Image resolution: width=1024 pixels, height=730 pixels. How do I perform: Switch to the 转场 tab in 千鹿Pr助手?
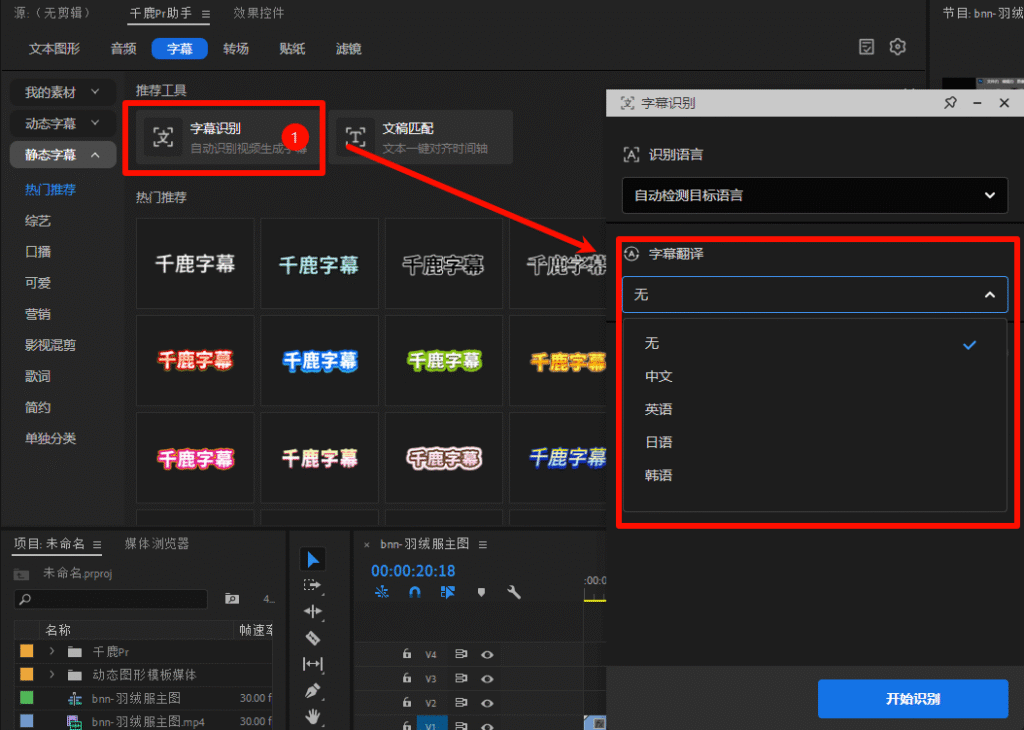coord(236,48)
